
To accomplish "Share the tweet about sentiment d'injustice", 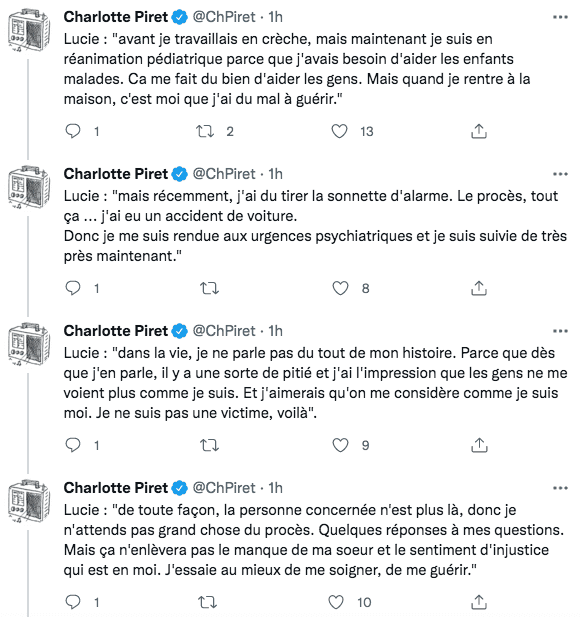I will pos(479,602).
